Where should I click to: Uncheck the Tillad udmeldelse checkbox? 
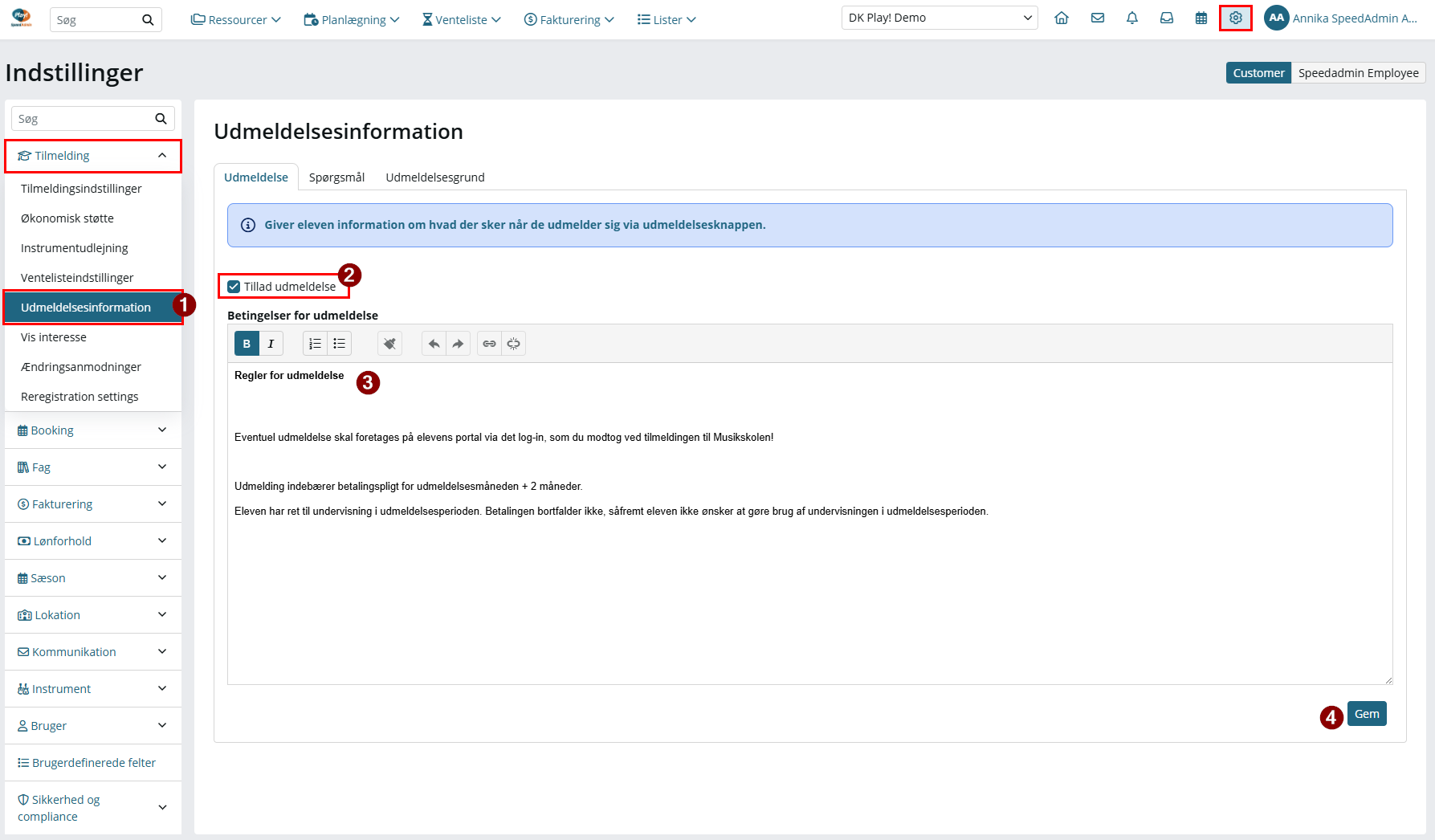pyautogui.click(x=234, y=287)
